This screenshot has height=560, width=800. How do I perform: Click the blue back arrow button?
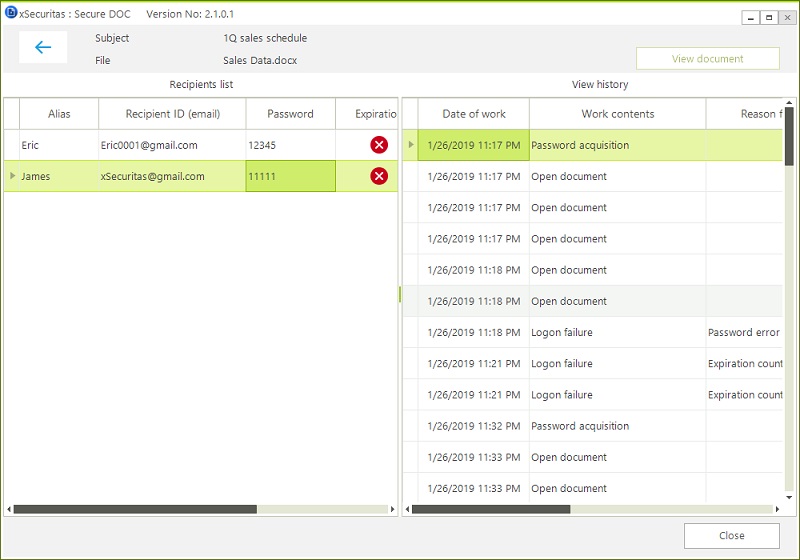click(43, 47)
